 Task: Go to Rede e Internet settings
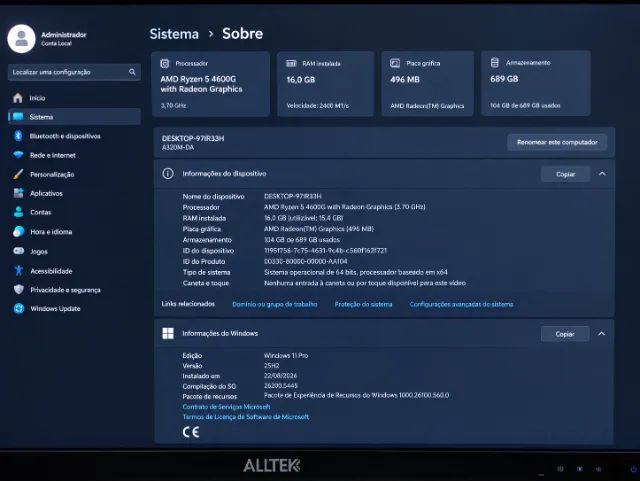(x=74, y=155)
